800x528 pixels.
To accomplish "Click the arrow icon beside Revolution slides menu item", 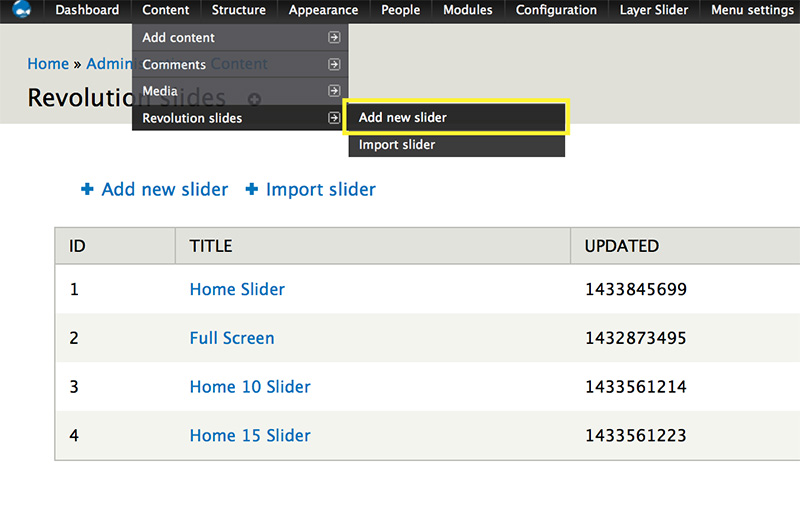I will [334, 118].
